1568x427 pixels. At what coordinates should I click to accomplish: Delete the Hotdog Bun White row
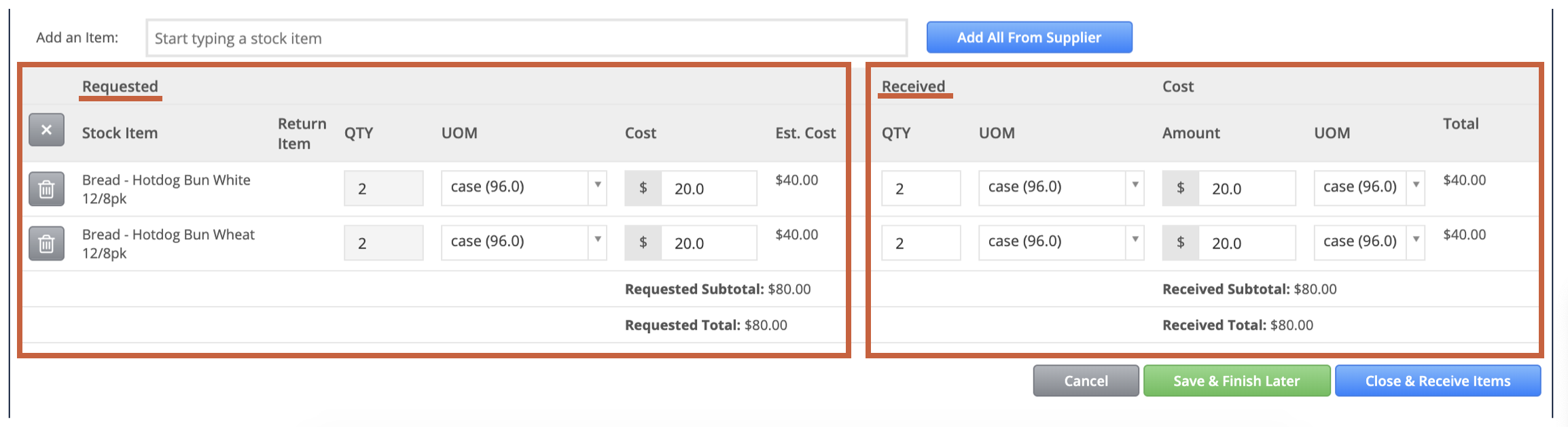point(46,188)
